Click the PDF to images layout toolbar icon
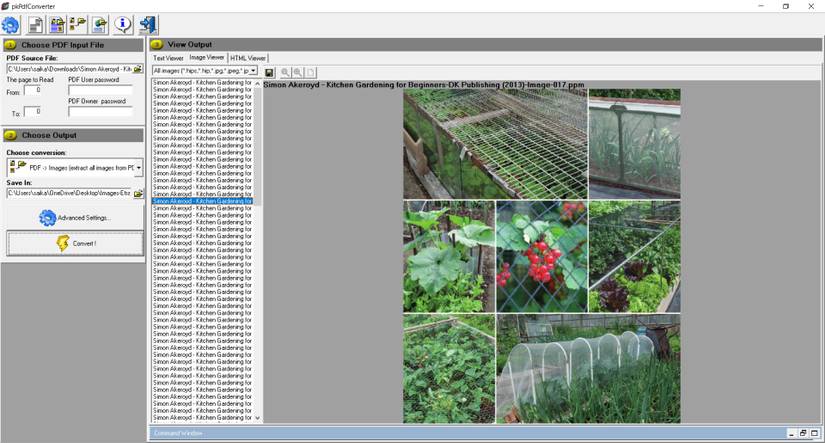 pos(57,25)
